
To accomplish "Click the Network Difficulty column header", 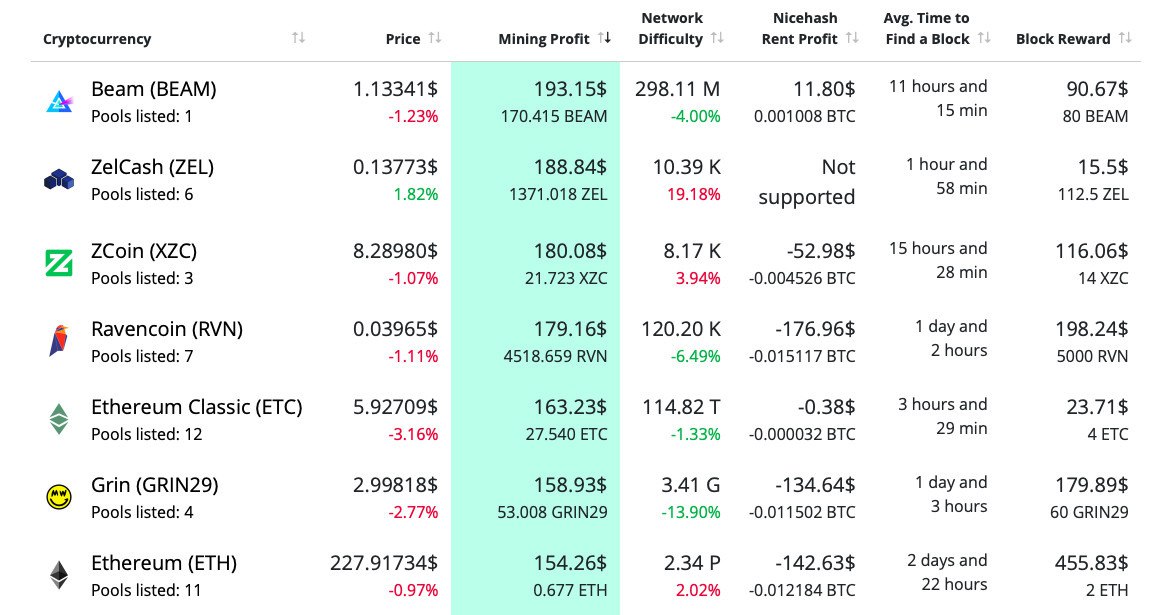I will click(671, 28).
